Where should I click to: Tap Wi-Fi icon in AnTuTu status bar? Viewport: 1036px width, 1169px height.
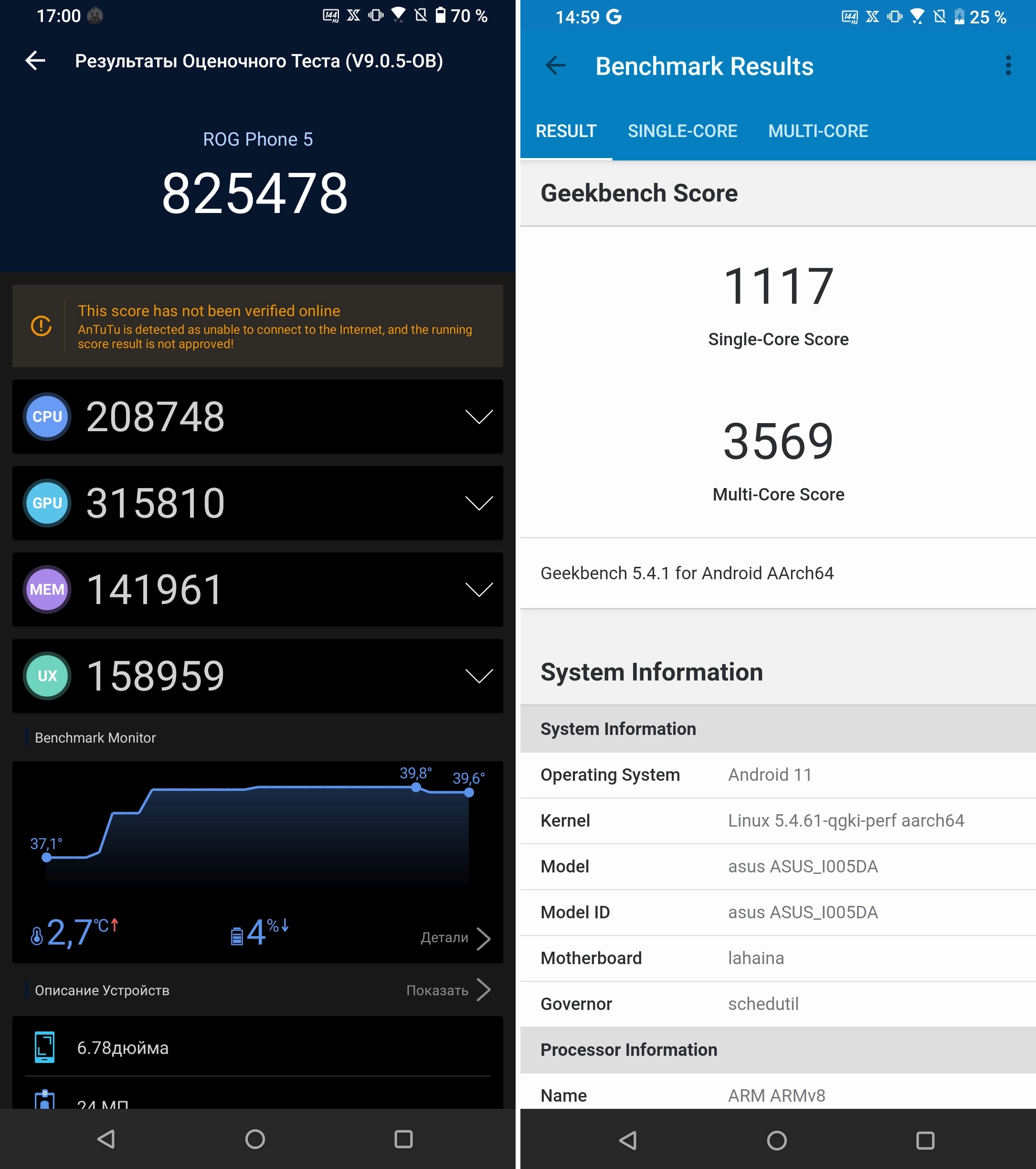pyautogui.click(x=399, y=15)
